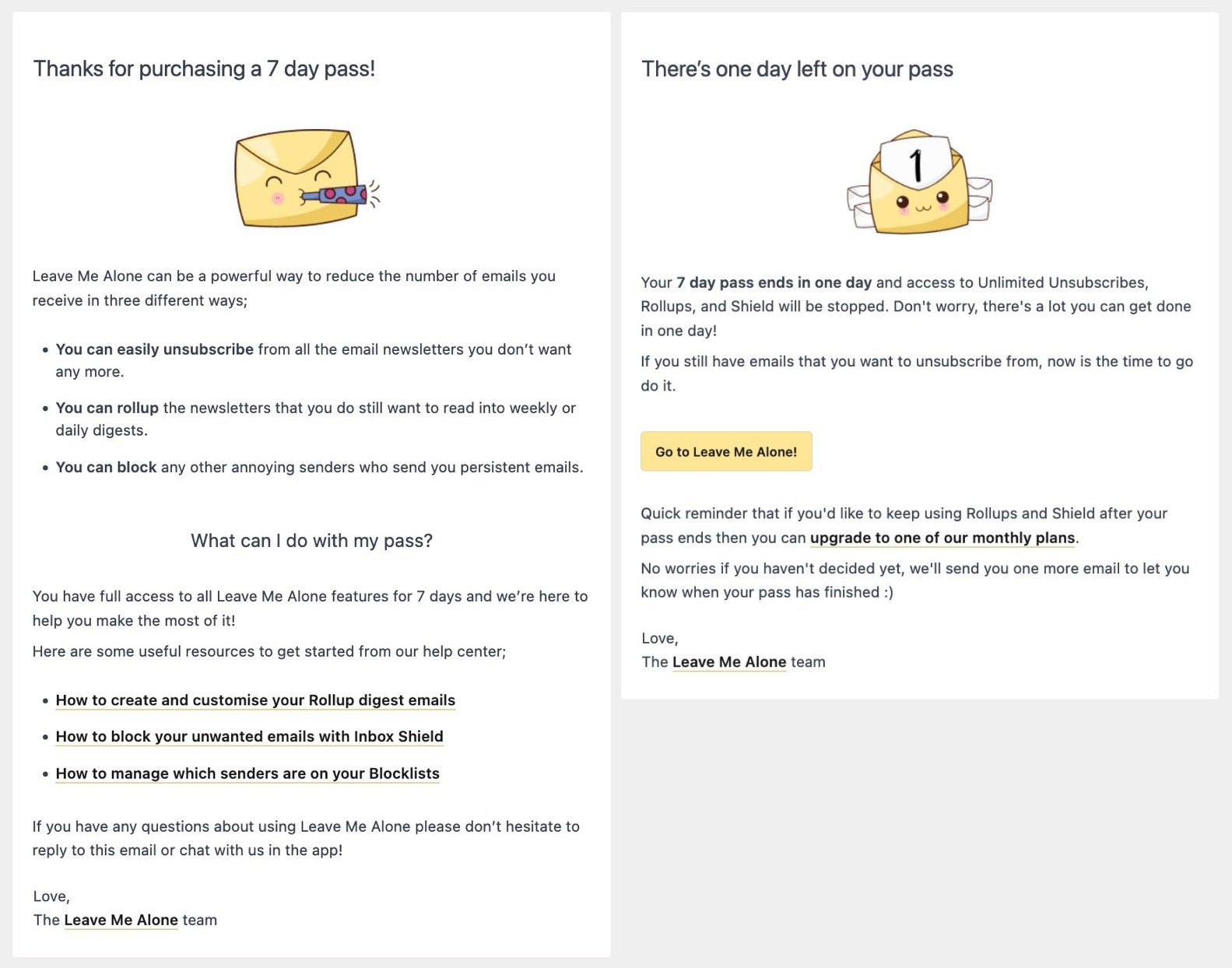The width and height of the screenshot is (1232, 968).
Task: Click Leave Me Alone link in left signature
Action: (x=121, y=920)
